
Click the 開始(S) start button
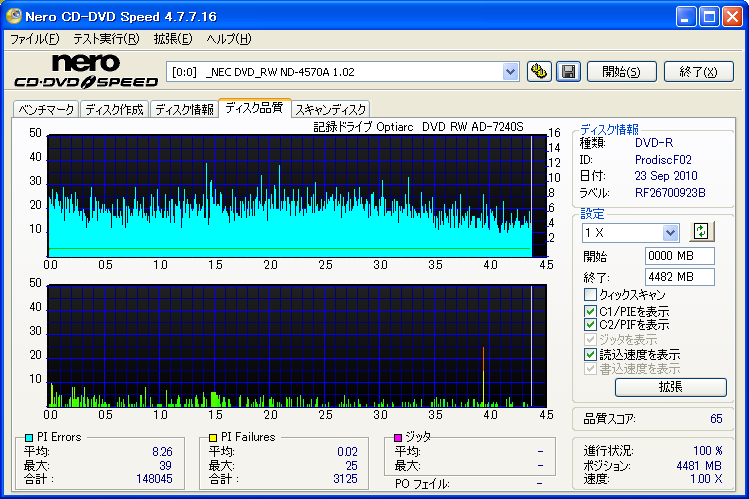(621, 72)
